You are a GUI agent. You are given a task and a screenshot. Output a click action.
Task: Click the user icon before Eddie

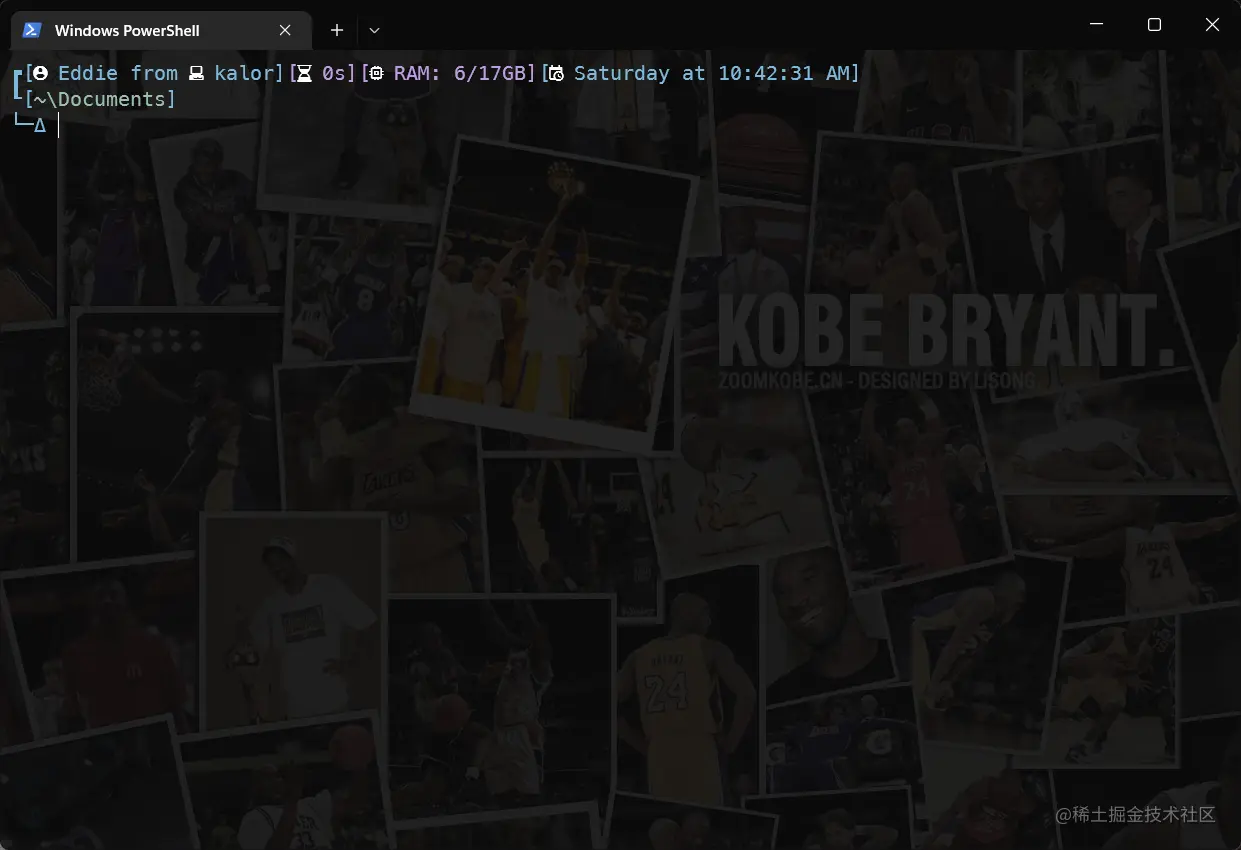tap(42, 73)
